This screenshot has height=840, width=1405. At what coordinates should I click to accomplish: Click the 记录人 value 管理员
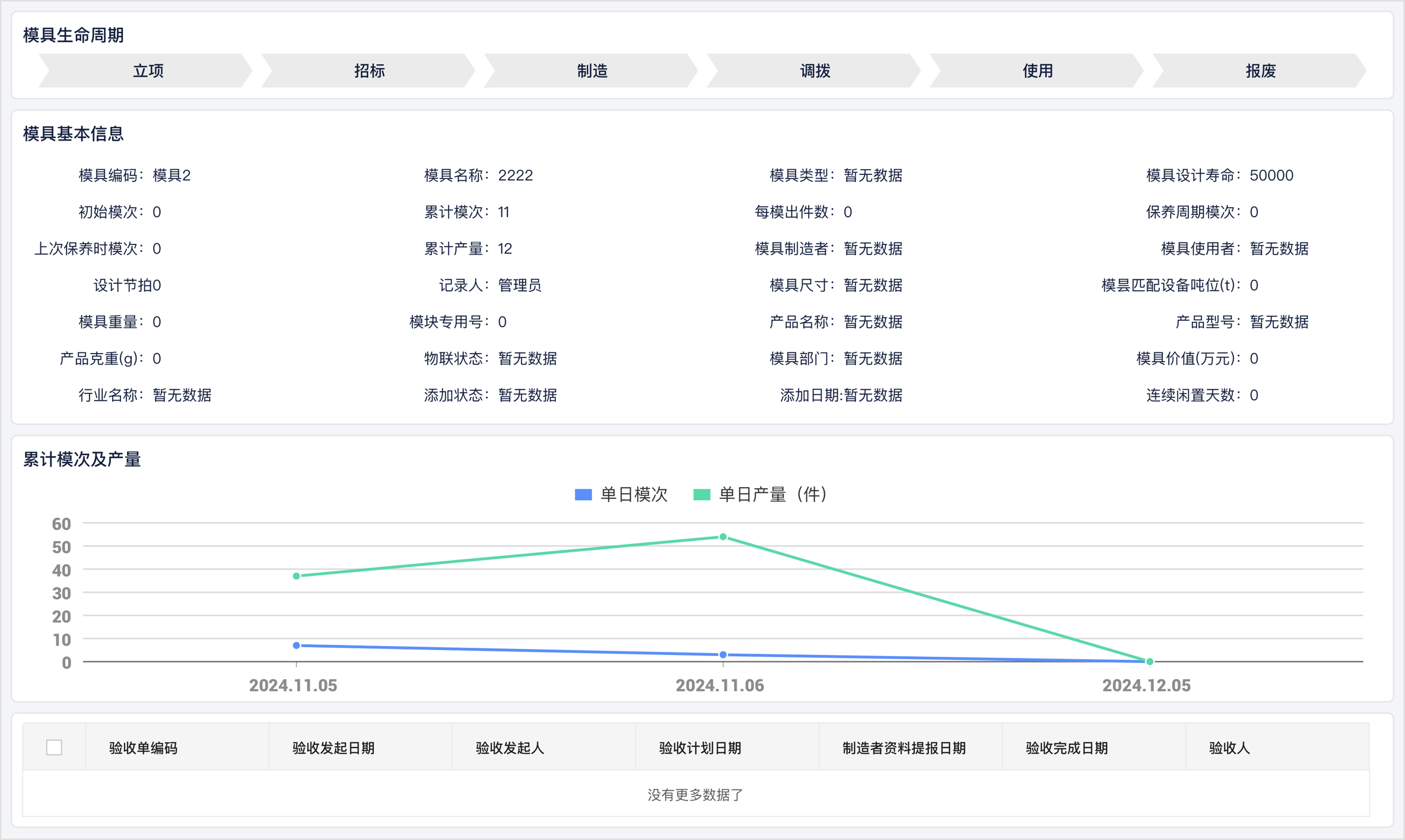click(x=520, y=285)
